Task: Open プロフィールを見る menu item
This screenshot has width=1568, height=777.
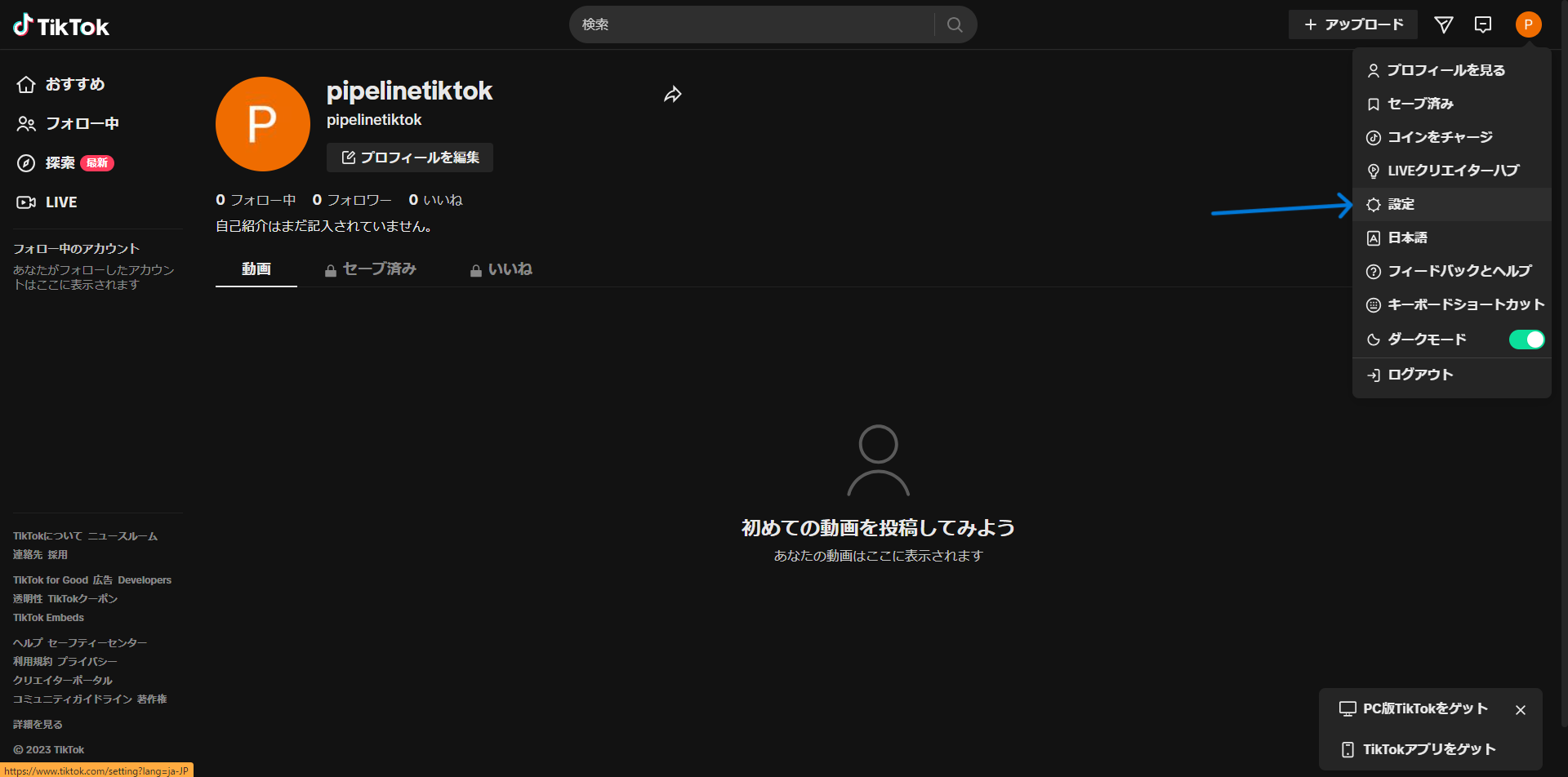Action: pyautogui.click(x=1452, y=70)
